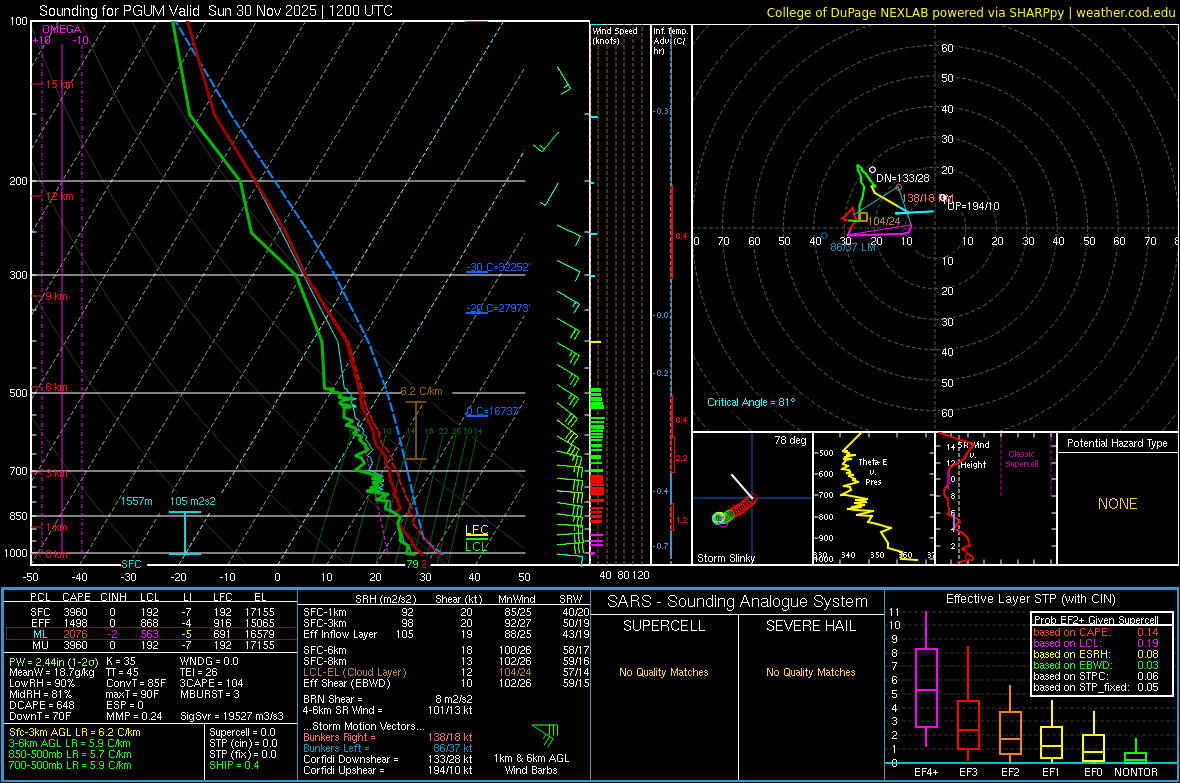1180x783 pixels.
Task: Click the Classic Supercell label
Action: (1022, 459)
